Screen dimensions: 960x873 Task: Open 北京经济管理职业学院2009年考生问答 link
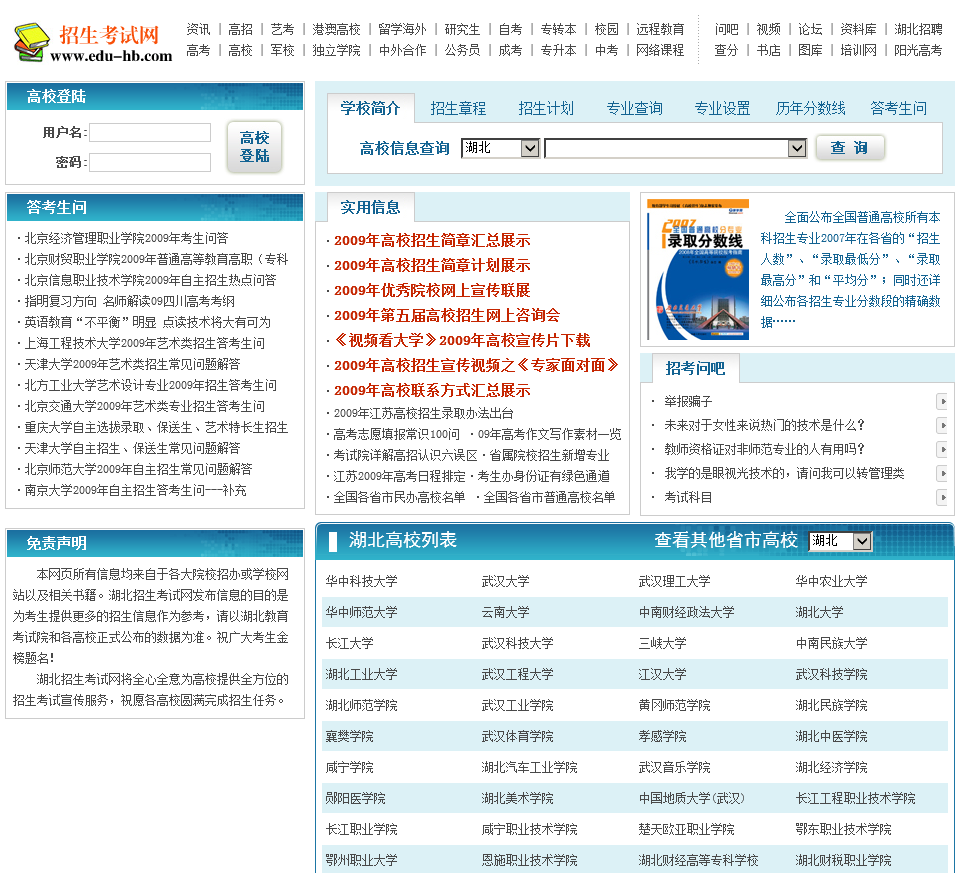(126, 238)
